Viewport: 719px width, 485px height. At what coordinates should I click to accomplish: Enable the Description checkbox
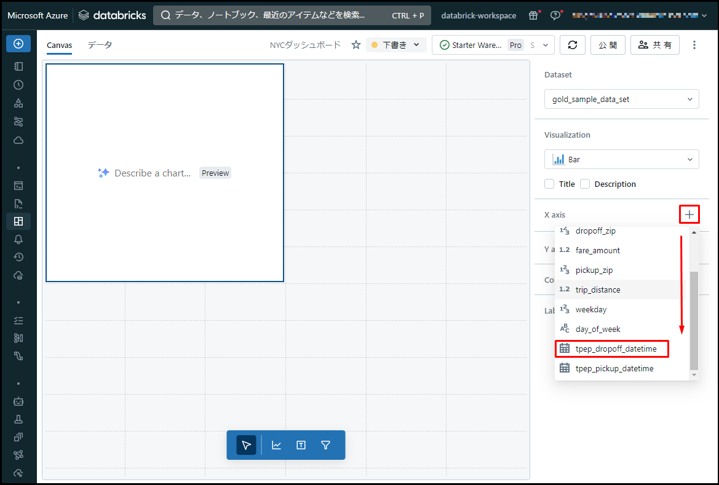(x=585, y=184)
